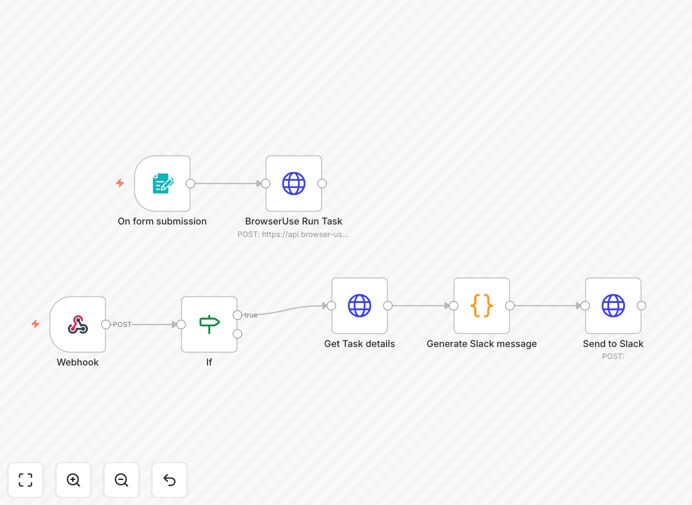Click input connector of Send to Slack

point(585,305)
